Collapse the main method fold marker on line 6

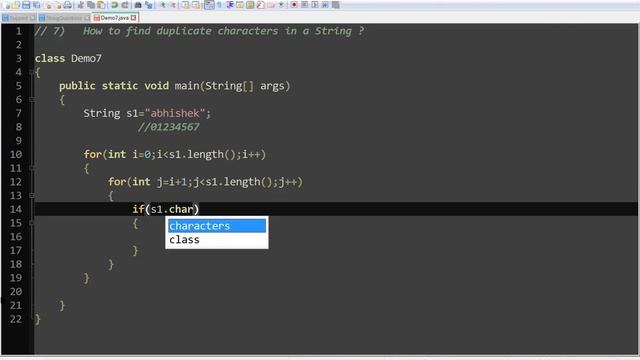(32, 100)
